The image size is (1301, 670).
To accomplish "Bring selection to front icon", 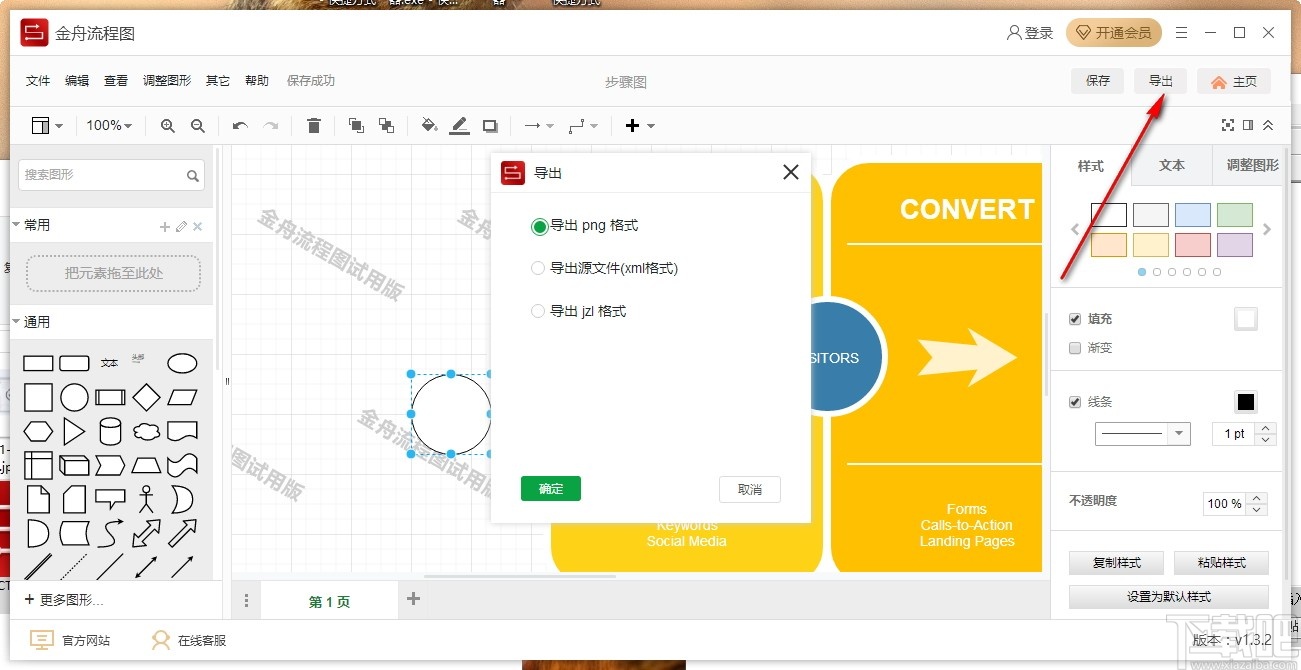I will (x=356, y=125).
